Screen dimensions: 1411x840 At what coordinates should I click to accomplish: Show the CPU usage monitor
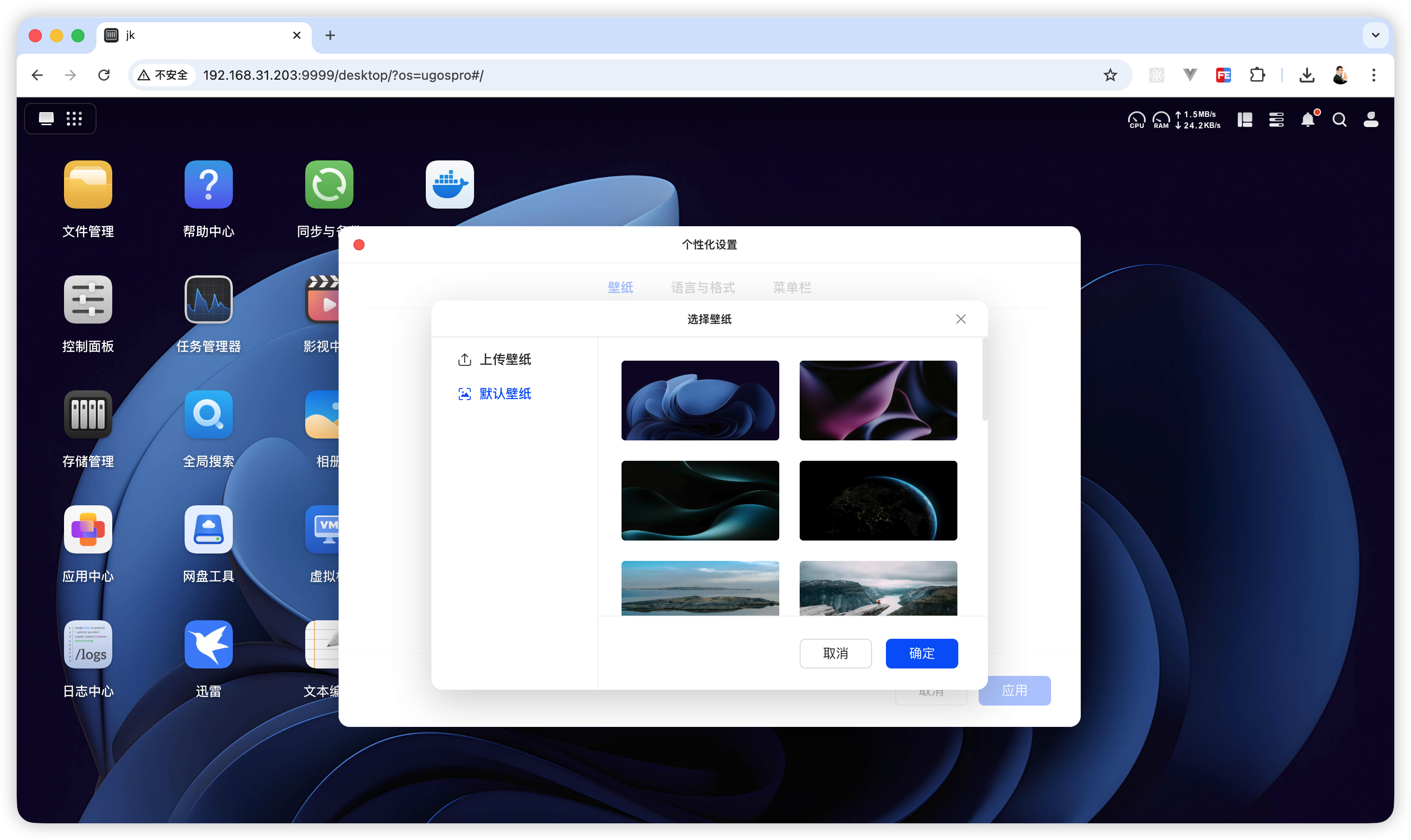(1136, 120)
